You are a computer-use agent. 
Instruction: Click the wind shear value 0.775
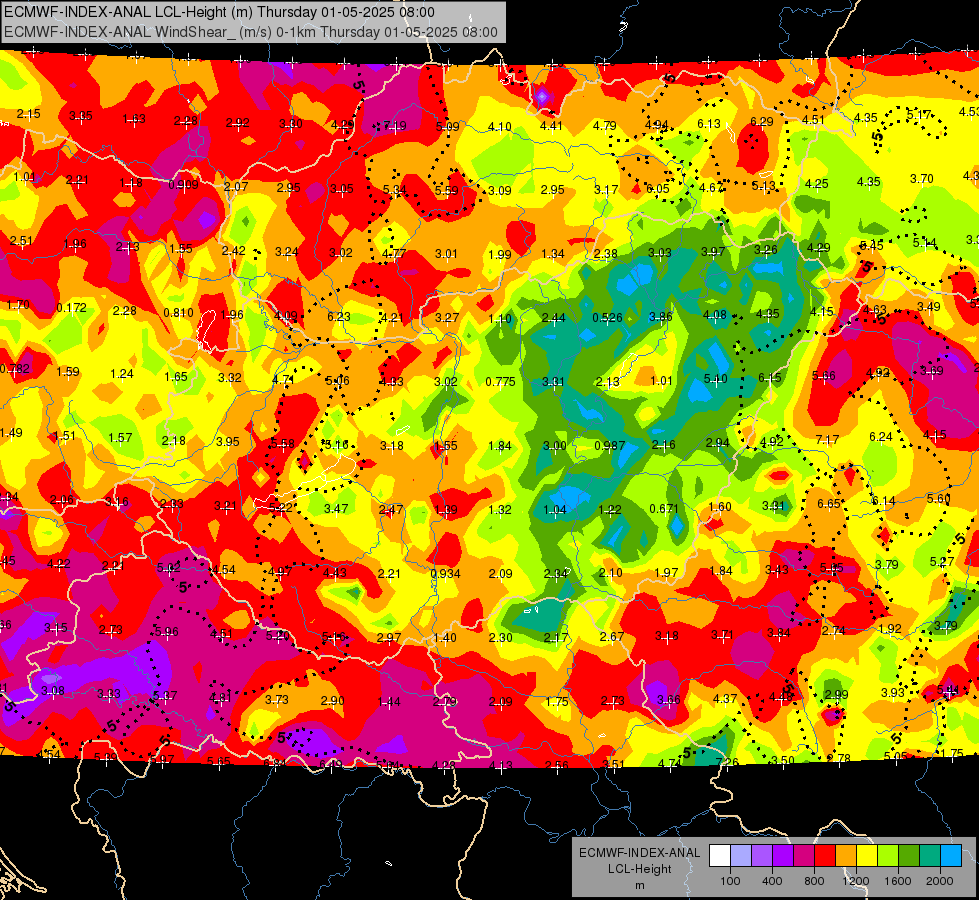click(x=500, y=381)
